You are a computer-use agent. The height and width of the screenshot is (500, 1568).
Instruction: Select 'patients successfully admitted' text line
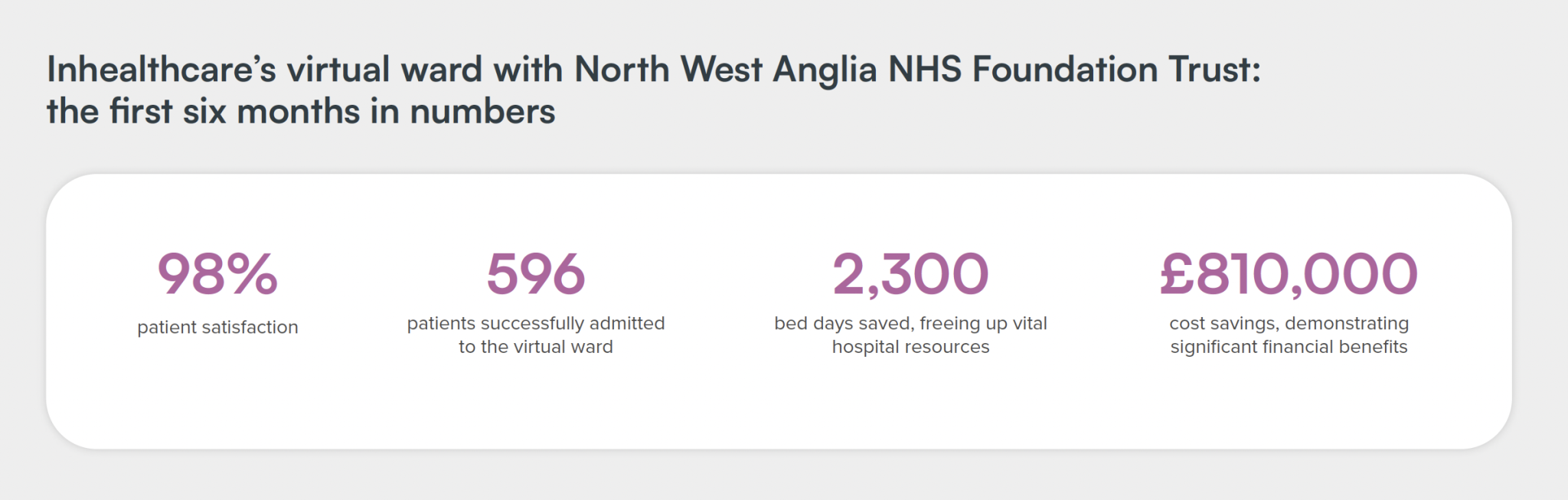(x=536, y=323)
